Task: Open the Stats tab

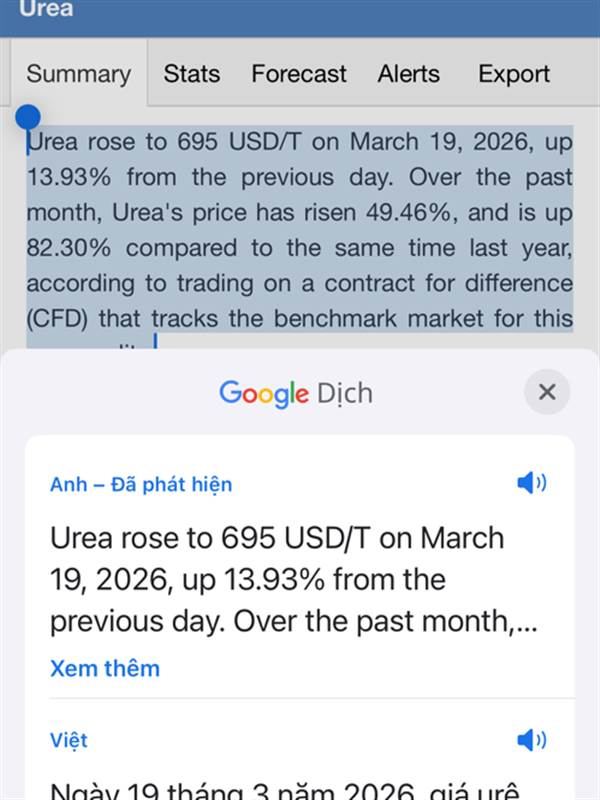Action: 192,73
